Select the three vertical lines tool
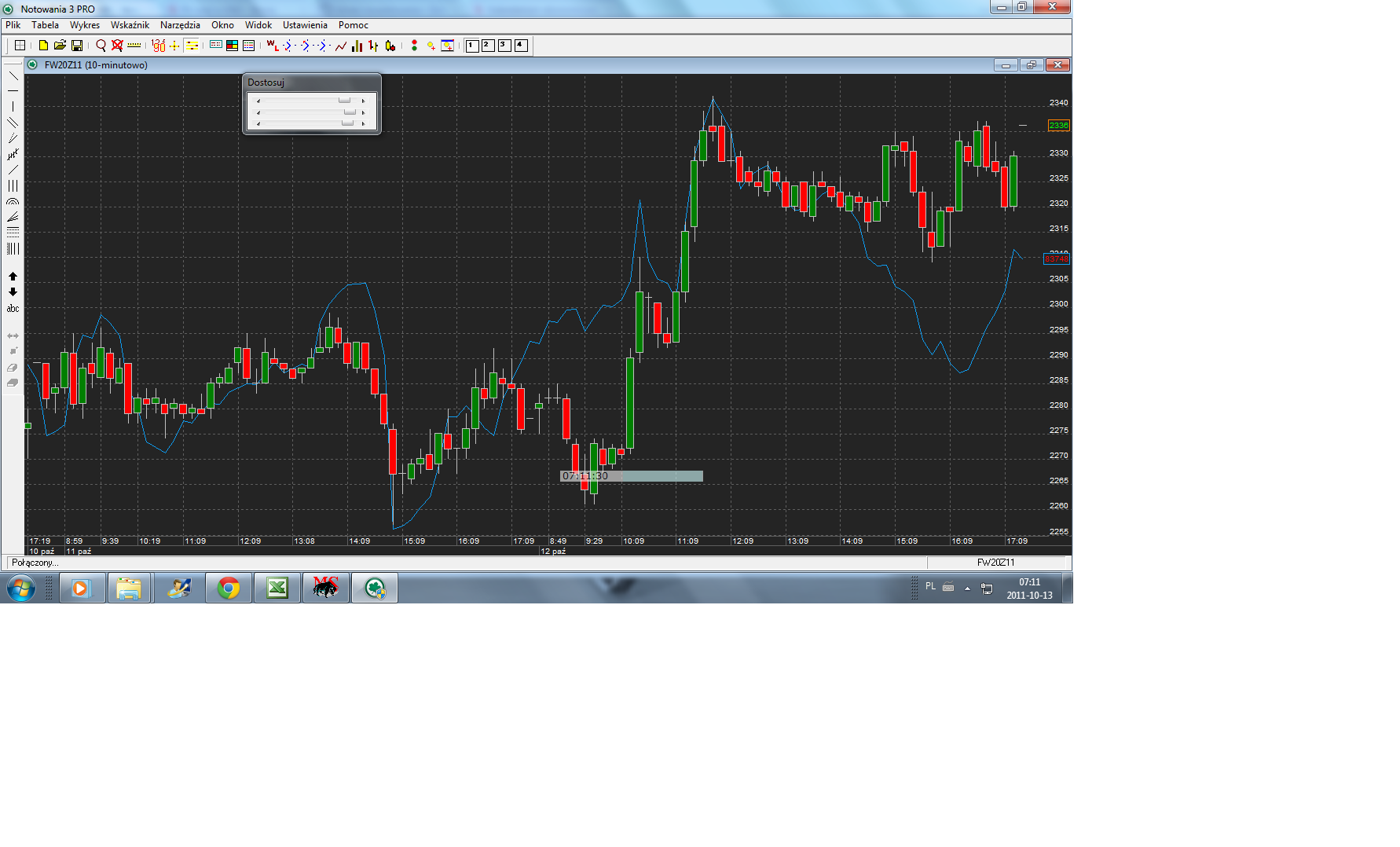The image size is (1400, 847). pos(13,186)
